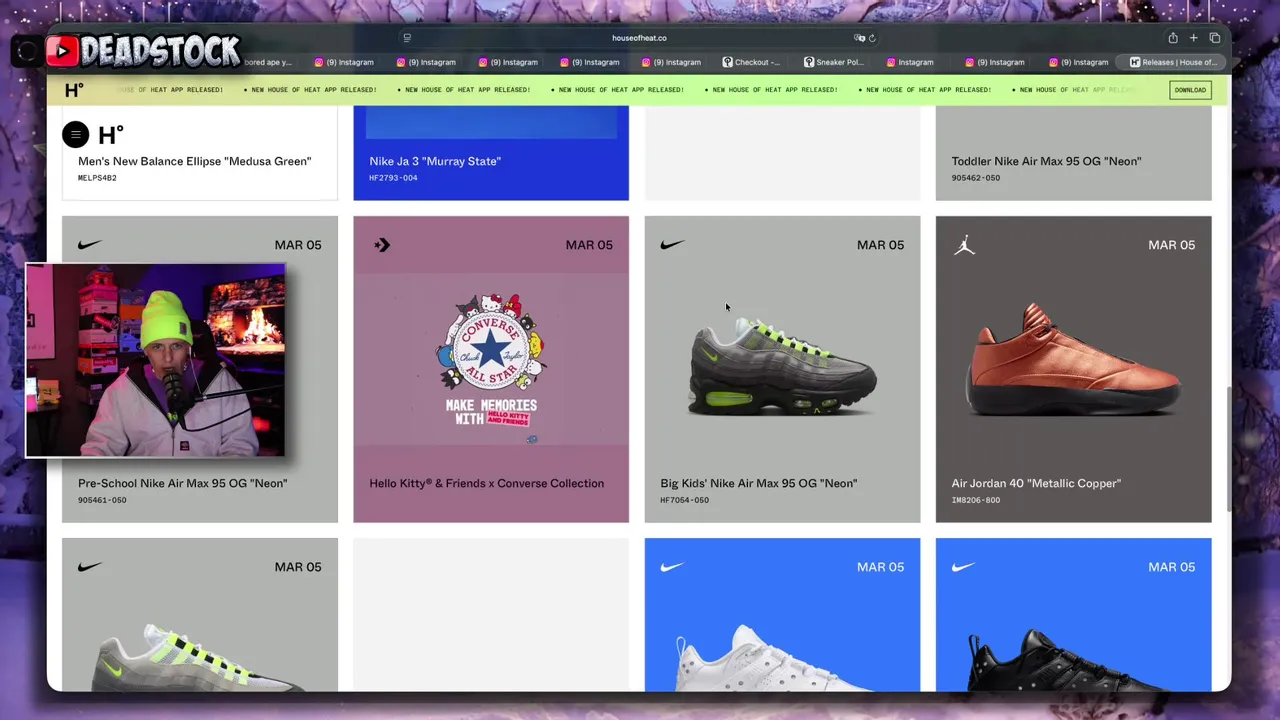The height and width of the screenshot is (720, 1280).
Task: Open Men's New Balance Ellipse "Medusa Green" link
Action: pos(194,161)
